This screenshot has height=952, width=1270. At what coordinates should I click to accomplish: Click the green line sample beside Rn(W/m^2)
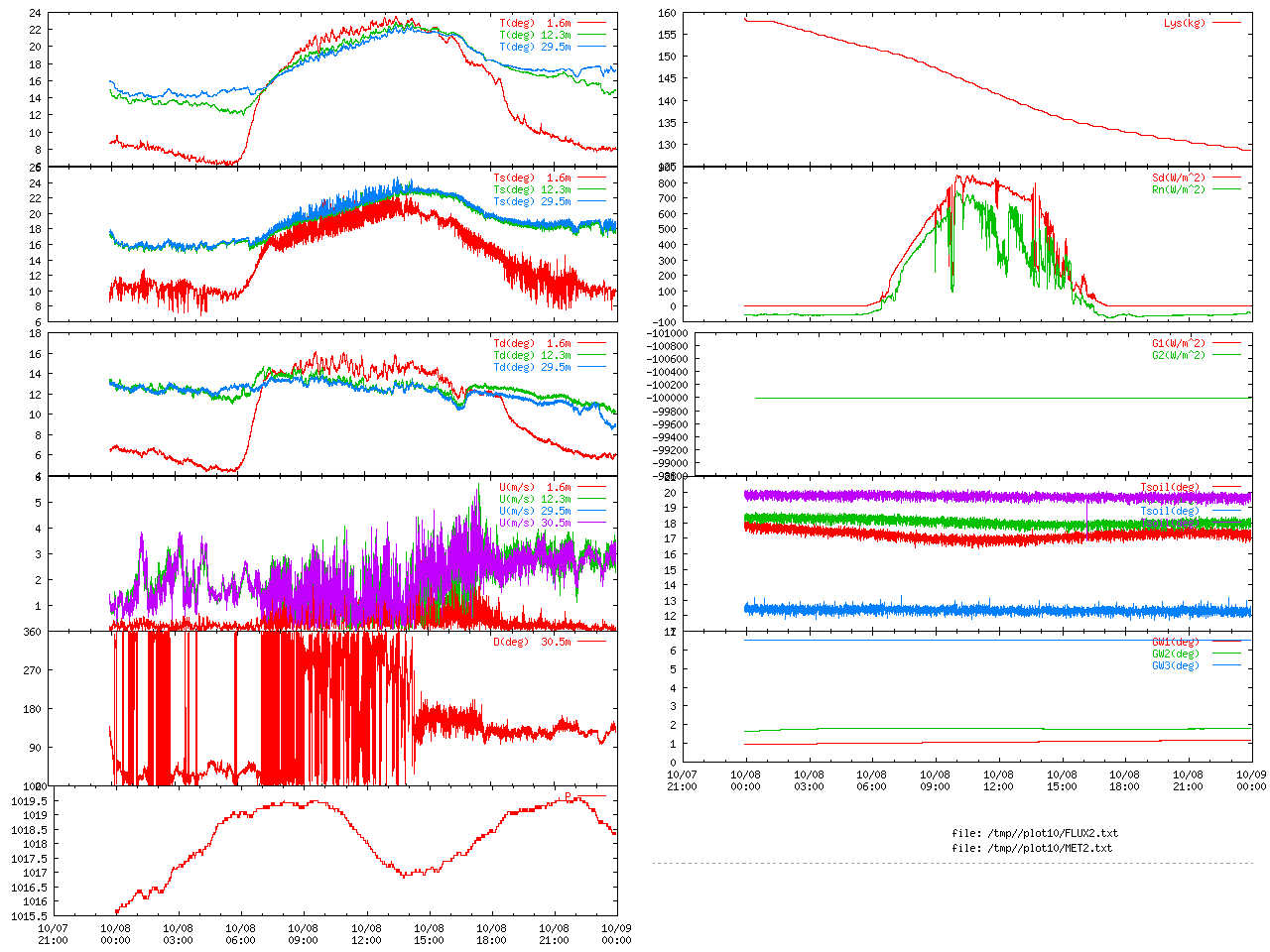pyautogui.click(x=1225, y=189)
